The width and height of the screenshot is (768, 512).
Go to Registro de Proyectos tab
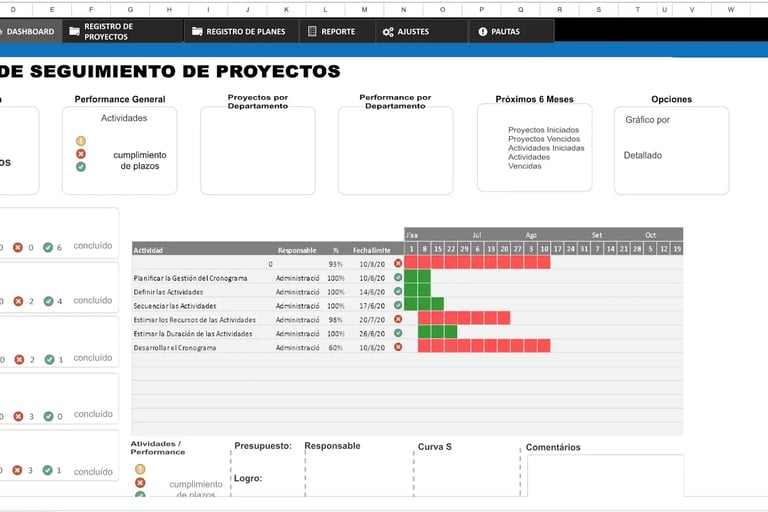[x=123, y=31]
